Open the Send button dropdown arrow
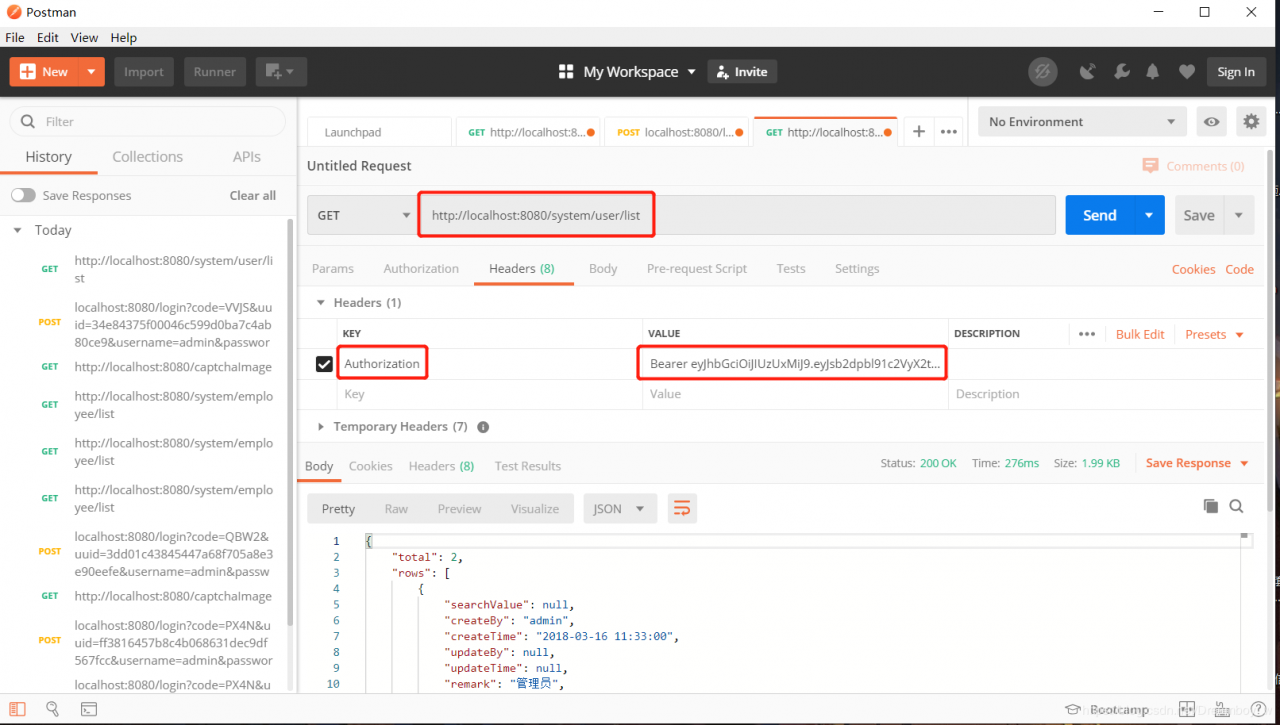The image size is (1280, 725). (x=1149, y=215)
